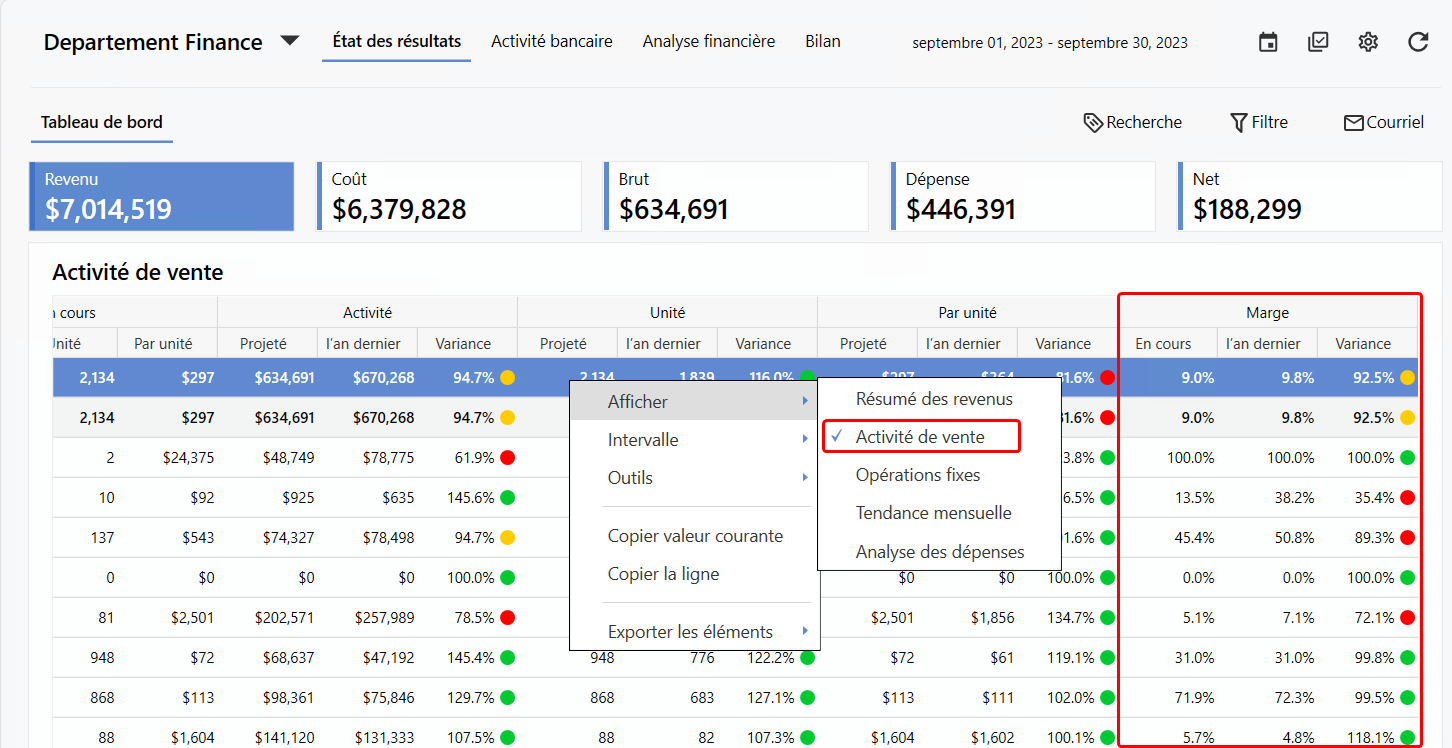The height and width of the screenshot is (748, 1452).
Task: Select Tendance mensuelle from submenu
Action: tap(933, 513)
